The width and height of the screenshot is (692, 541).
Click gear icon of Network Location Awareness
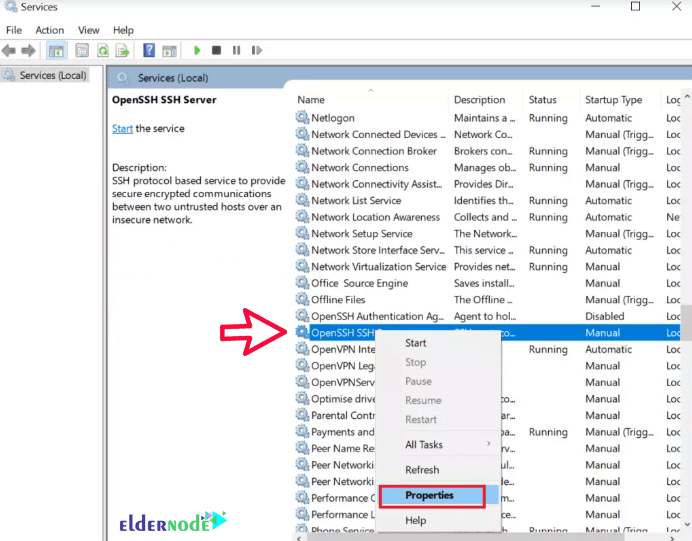pyautogui.click(x=302, y=217)
